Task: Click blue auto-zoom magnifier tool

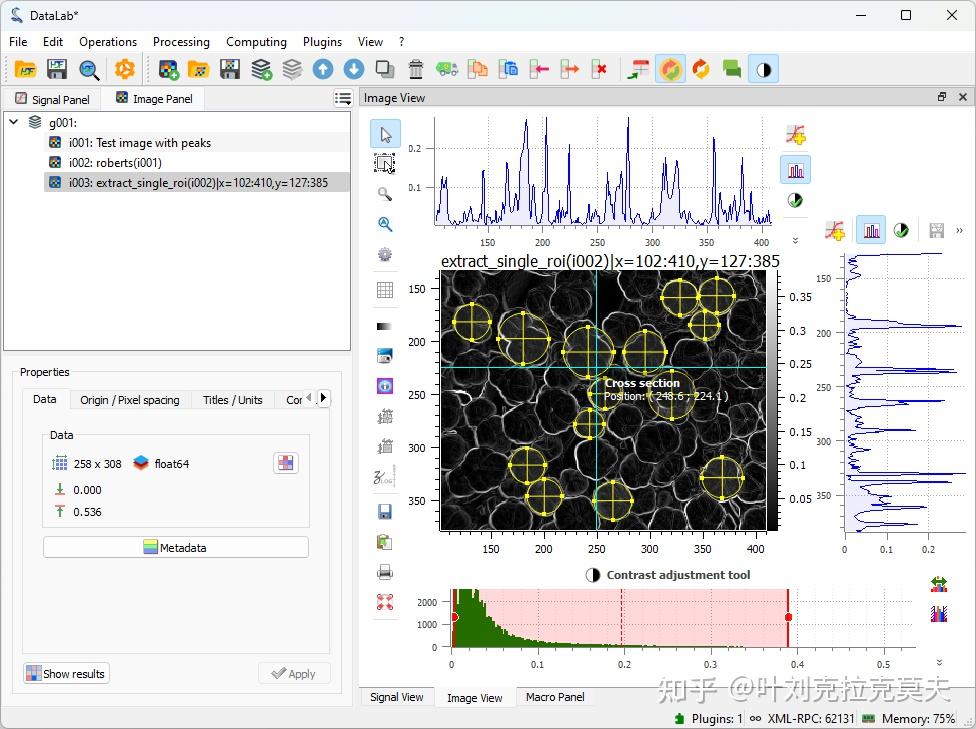Action: (385, 224)
